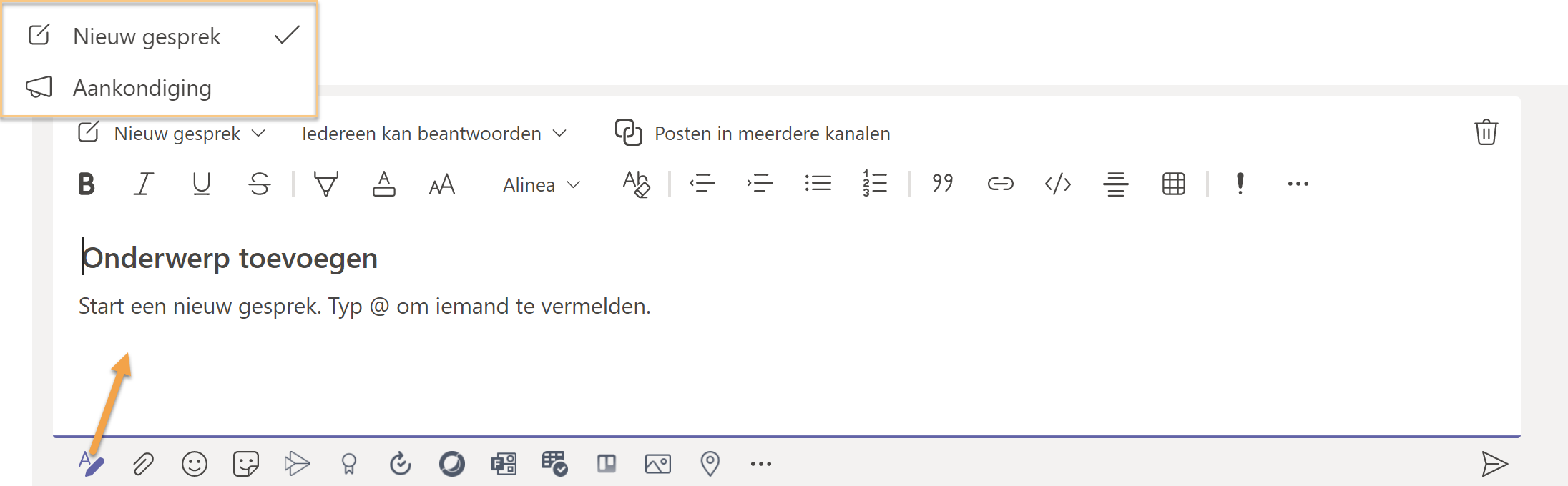Open the emoji picker
The image size is (1568, 486).
pos(195,464)
